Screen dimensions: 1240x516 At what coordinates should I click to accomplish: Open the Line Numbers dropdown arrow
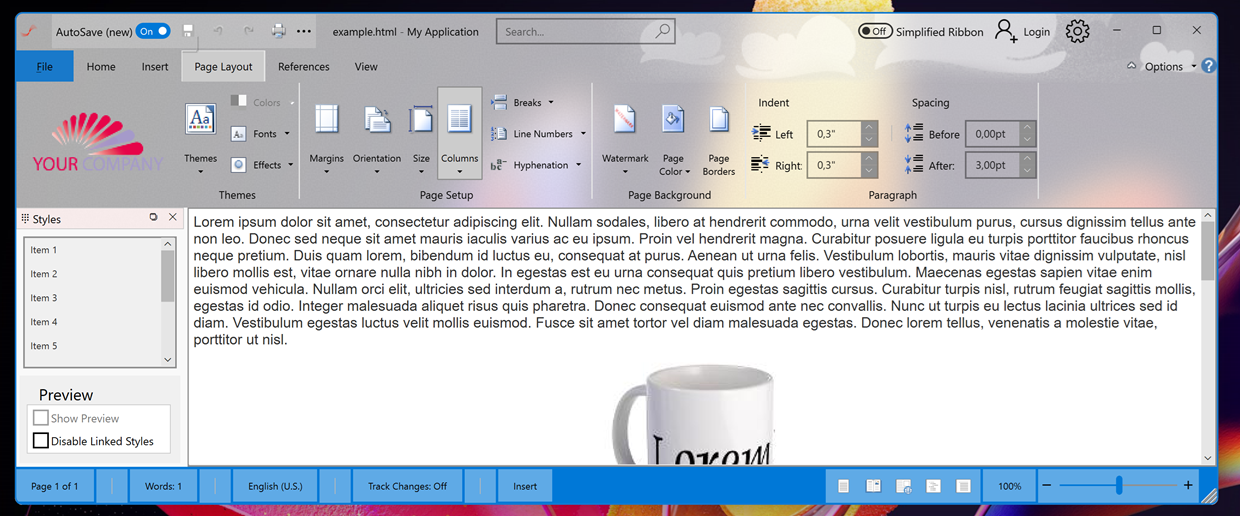583,133
